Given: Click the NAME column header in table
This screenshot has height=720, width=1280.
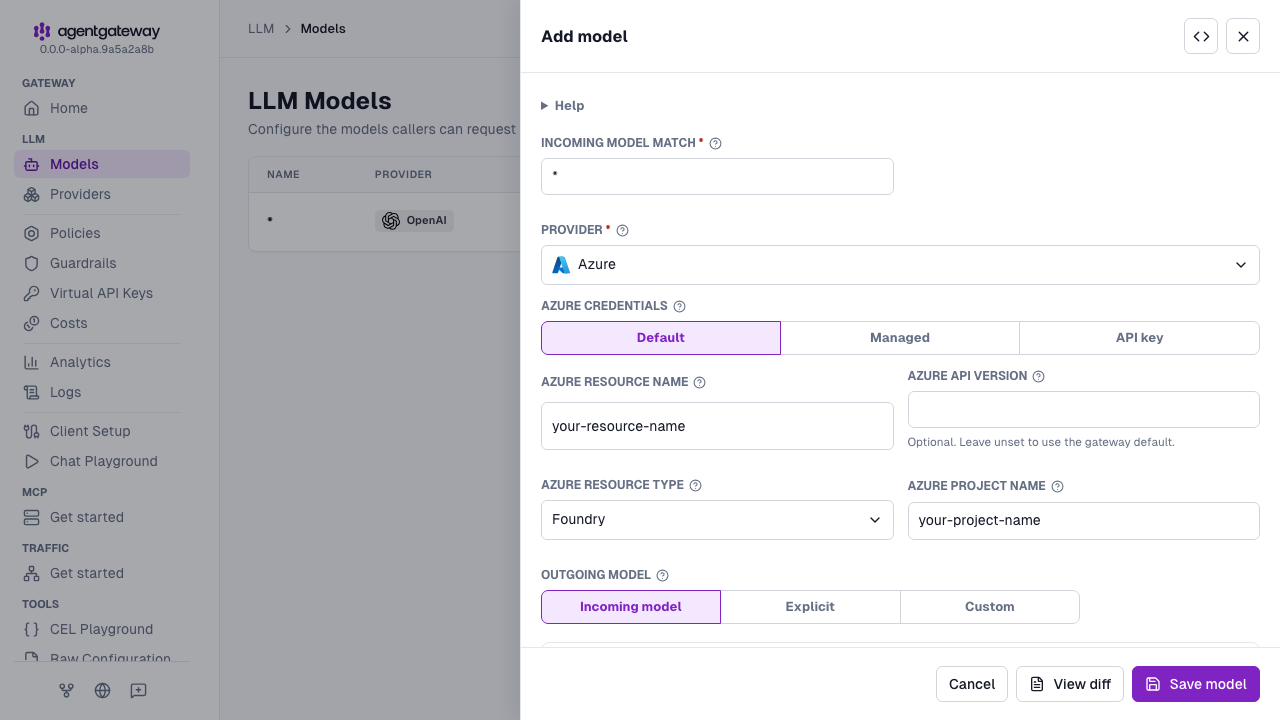Looking at the screenshot, I should click(x=283, y=174).
